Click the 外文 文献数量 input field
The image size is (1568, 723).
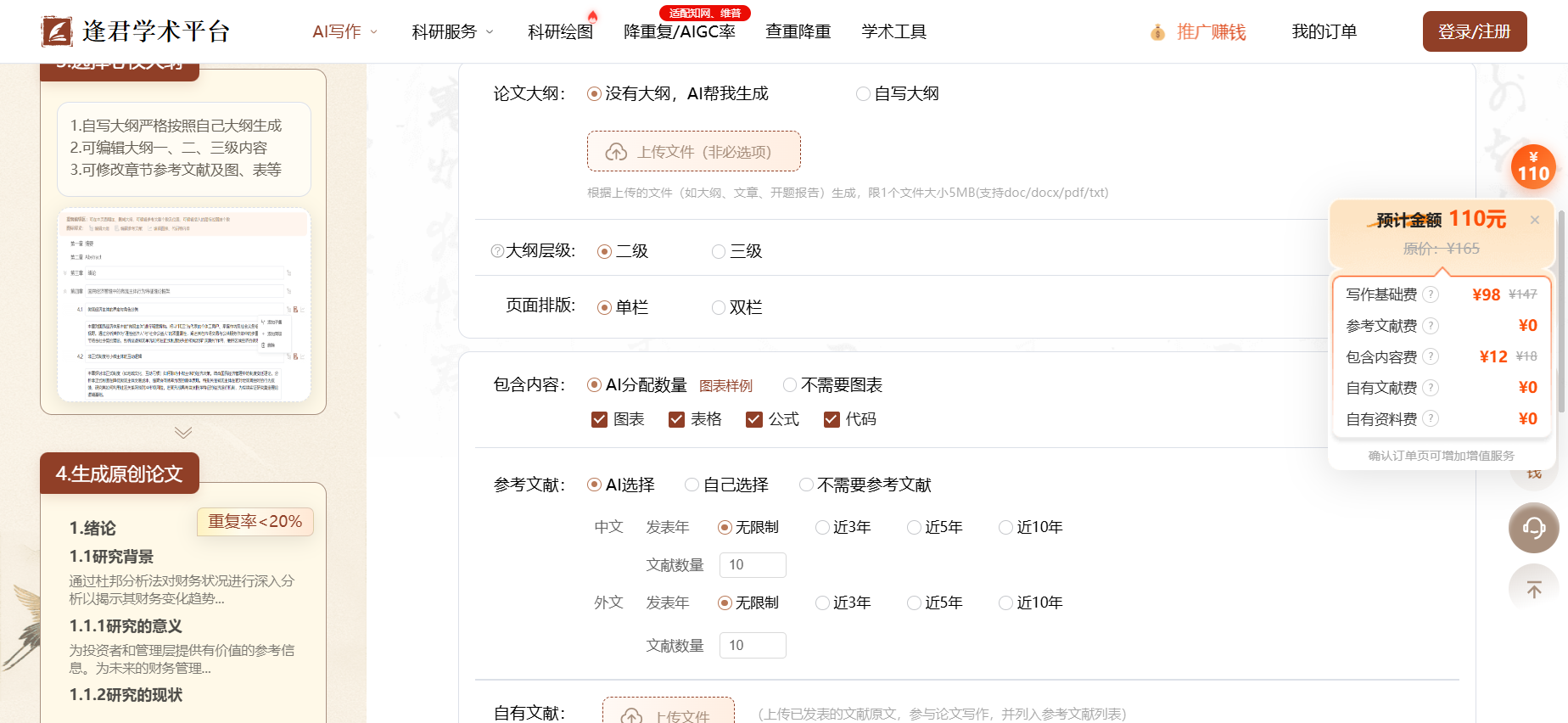pyautogui.click(x=753, y=645)
